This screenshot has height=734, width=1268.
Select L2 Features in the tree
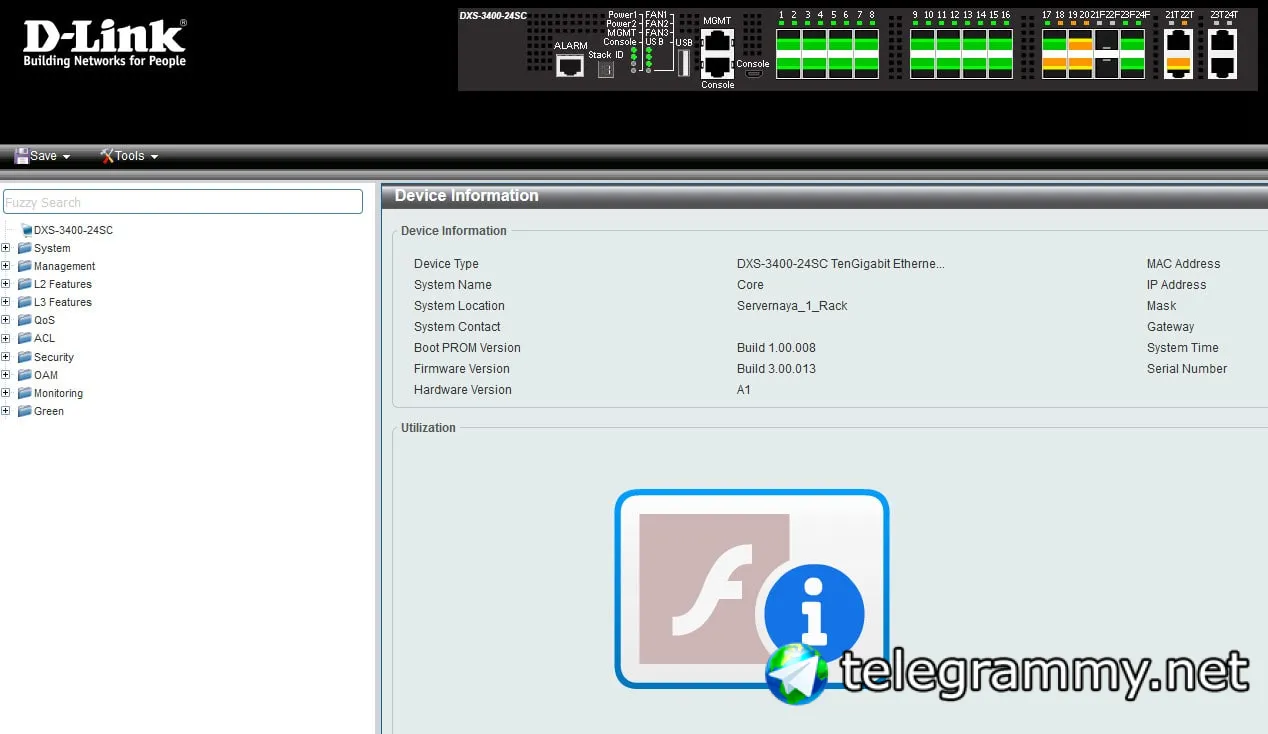click(63, 285)
